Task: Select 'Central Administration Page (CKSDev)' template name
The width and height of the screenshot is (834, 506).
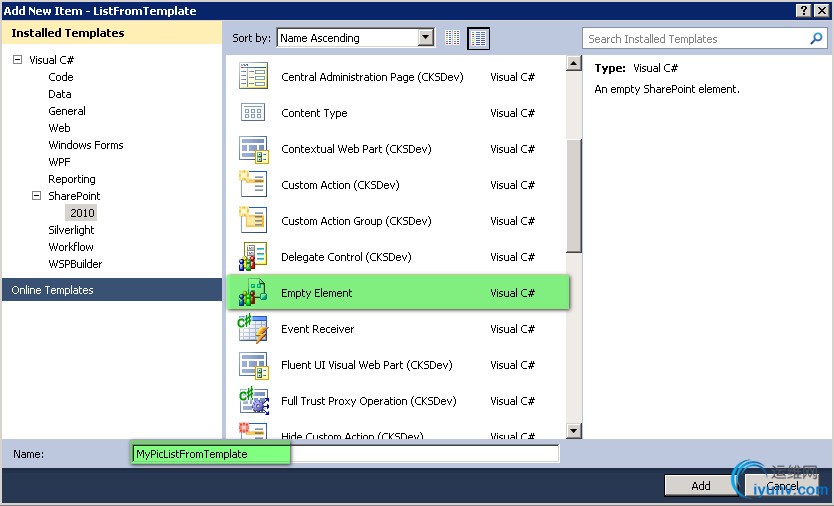Action: pyautogui.click(x=372, y=77)
